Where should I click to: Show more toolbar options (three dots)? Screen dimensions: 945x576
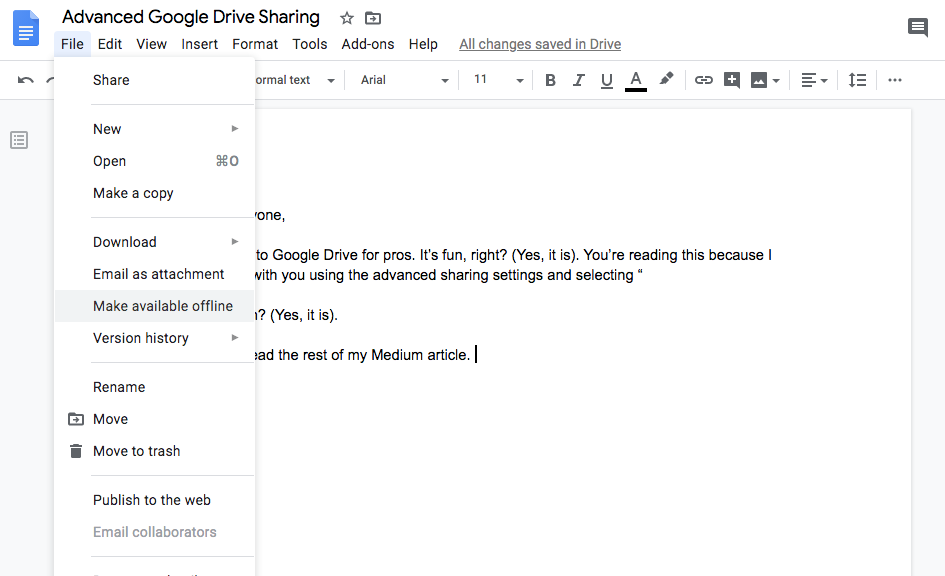pyautogui.click(x=895, y=80)
